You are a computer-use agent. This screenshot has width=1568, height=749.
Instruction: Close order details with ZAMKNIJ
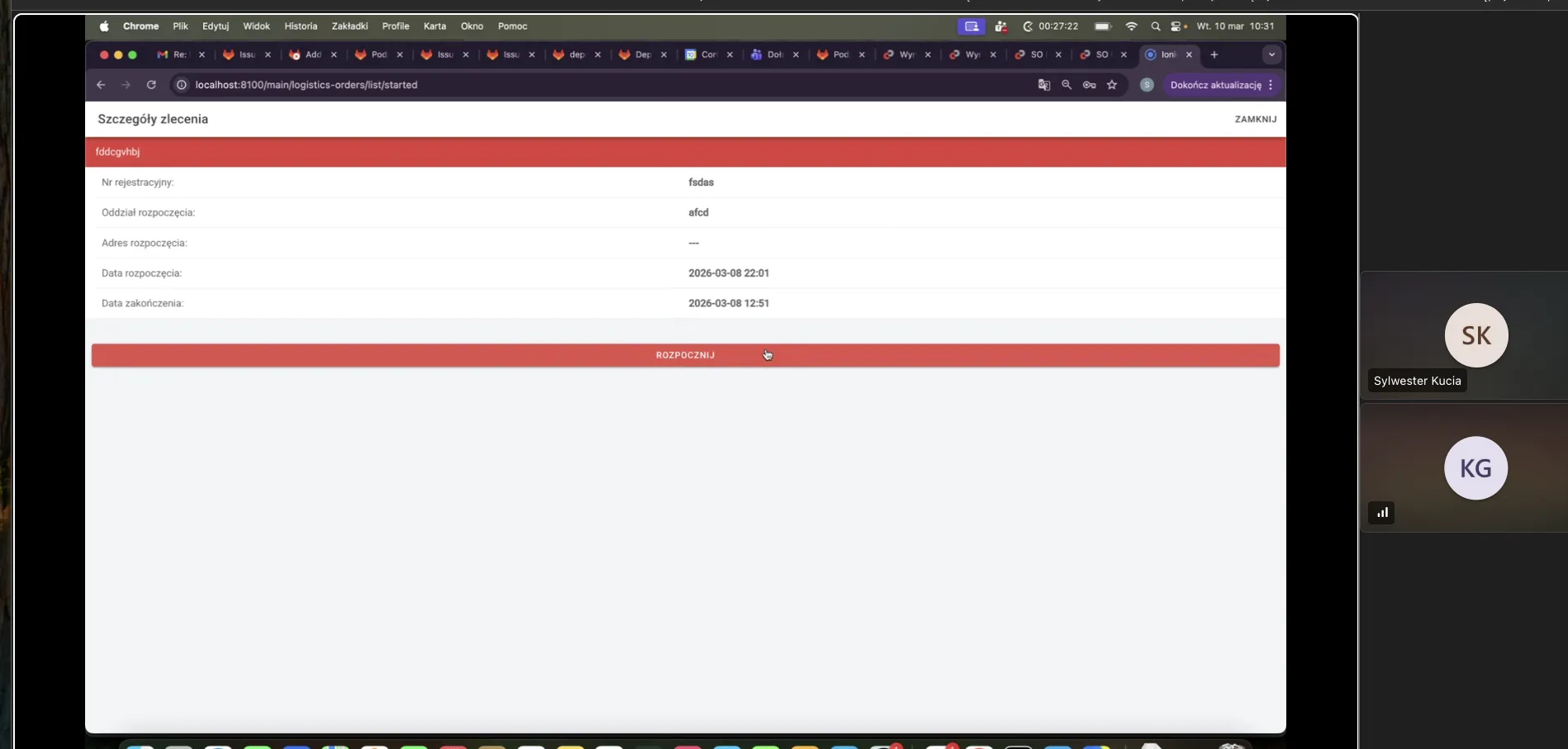click(1255, 119)
